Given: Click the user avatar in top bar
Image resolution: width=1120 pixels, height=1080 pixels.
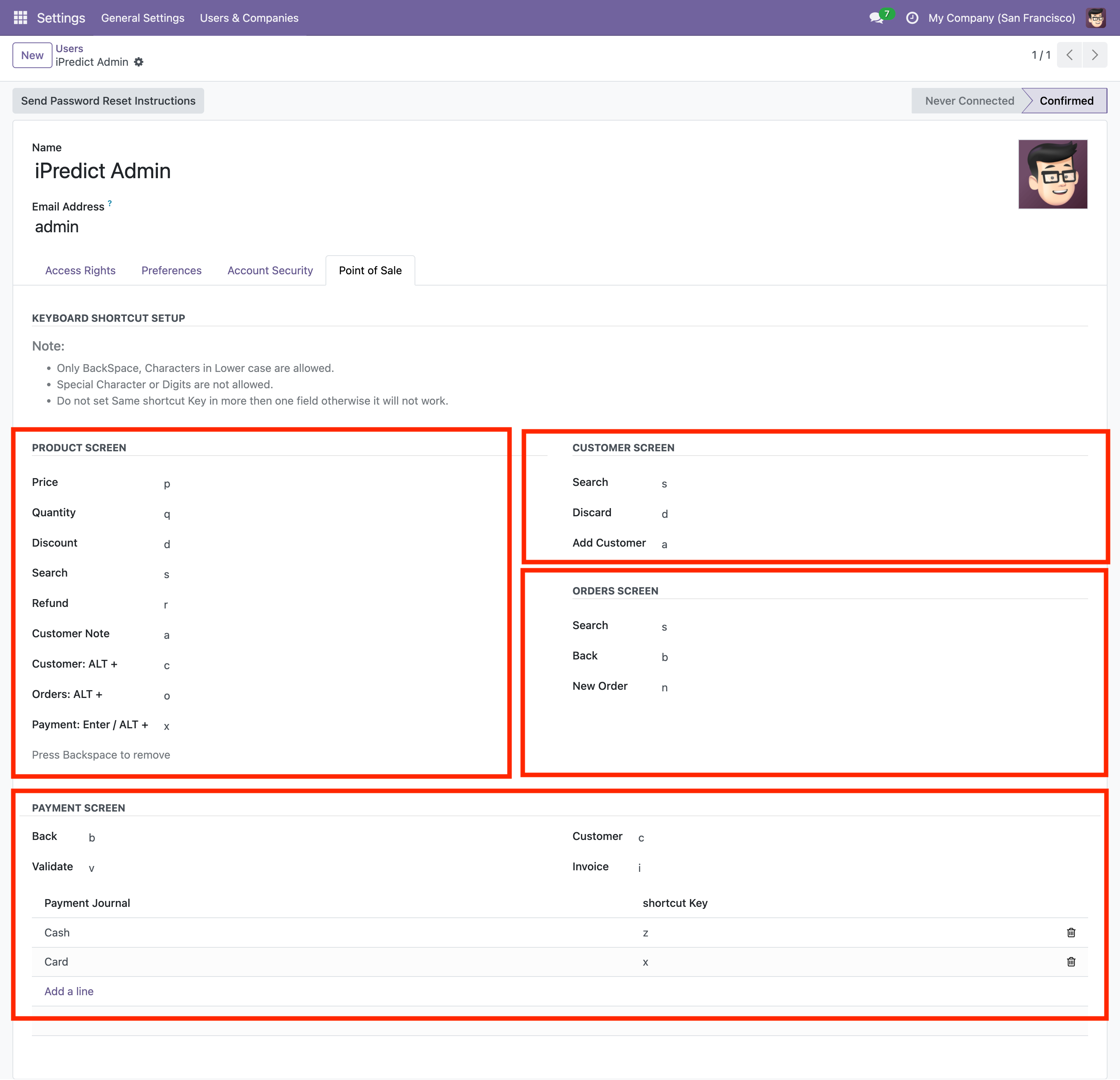Looking at the screenshot, I should pyautogui.click(x=1095, y=18).
